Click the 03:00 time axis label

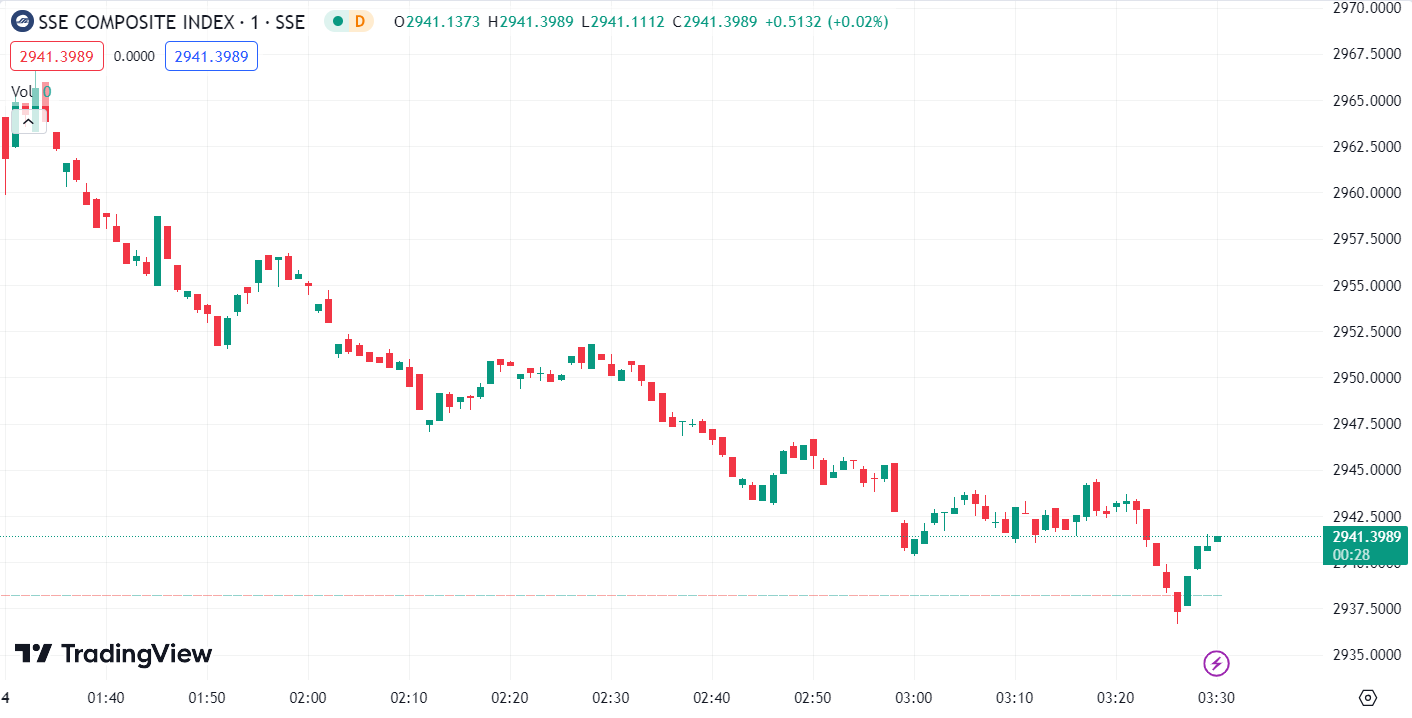tap(913, 697)
